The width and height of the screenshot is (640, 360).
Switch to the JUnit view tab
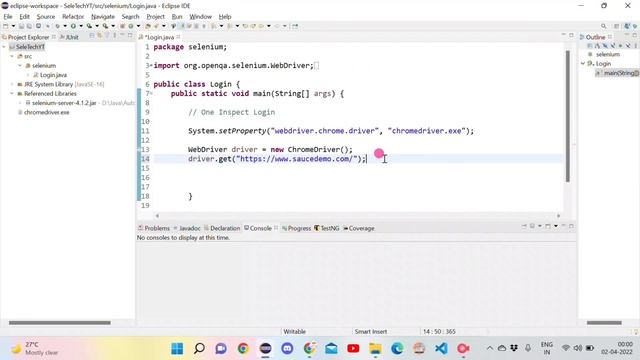[x=69, y=37]
